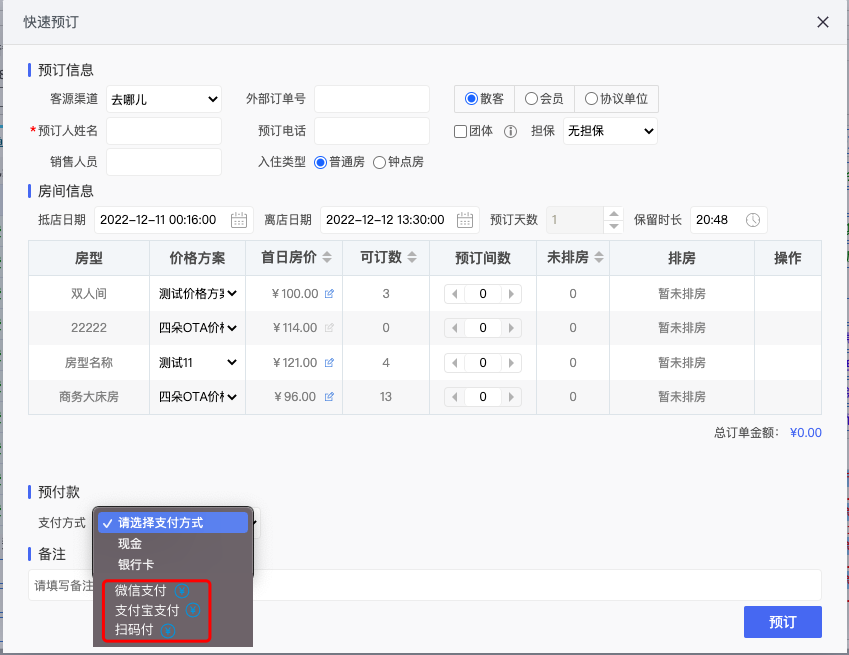
Task: Focus the 外部订单号 input field
Action: tap(372, 99)
